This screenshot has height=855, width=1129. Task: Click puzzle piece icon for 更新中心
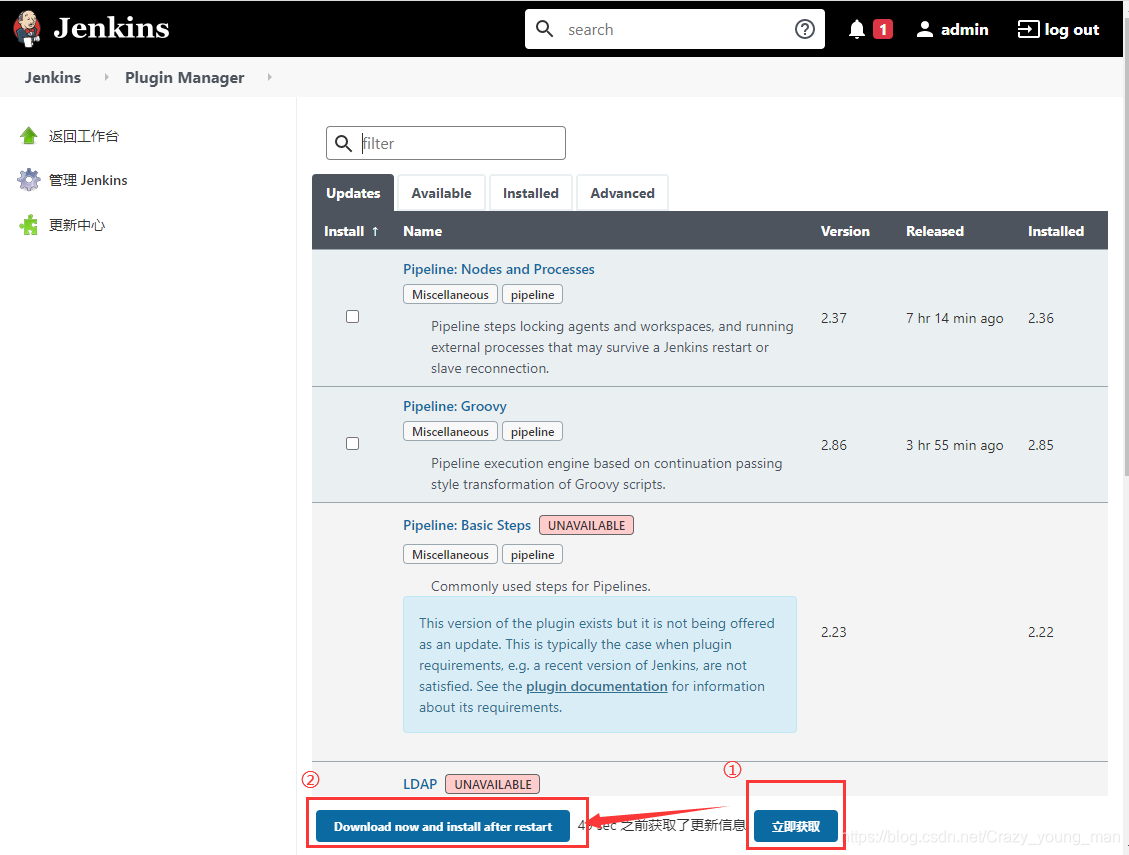click(29, 225)
